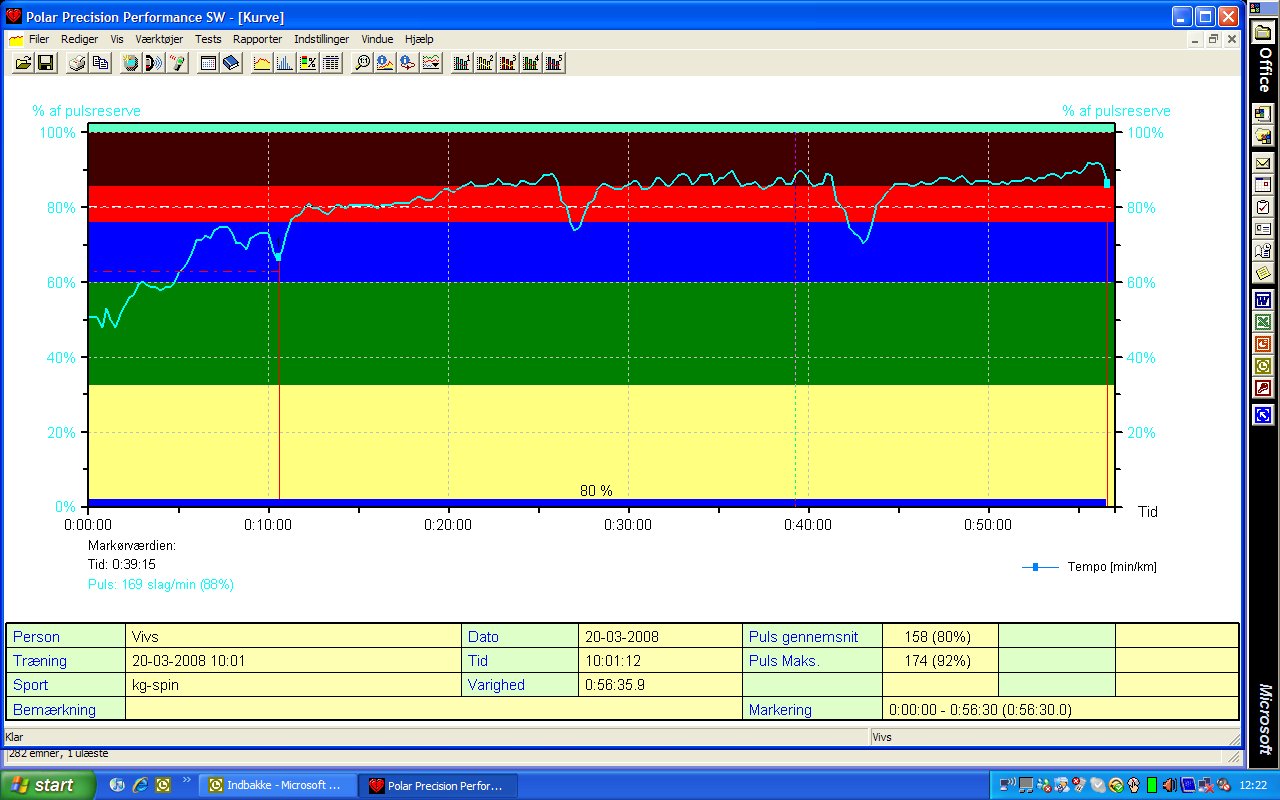This screenshot has width=1280, height=800.
Task: Click Polar Precision Performance taskbar button
Action: (x=438, y=785)
